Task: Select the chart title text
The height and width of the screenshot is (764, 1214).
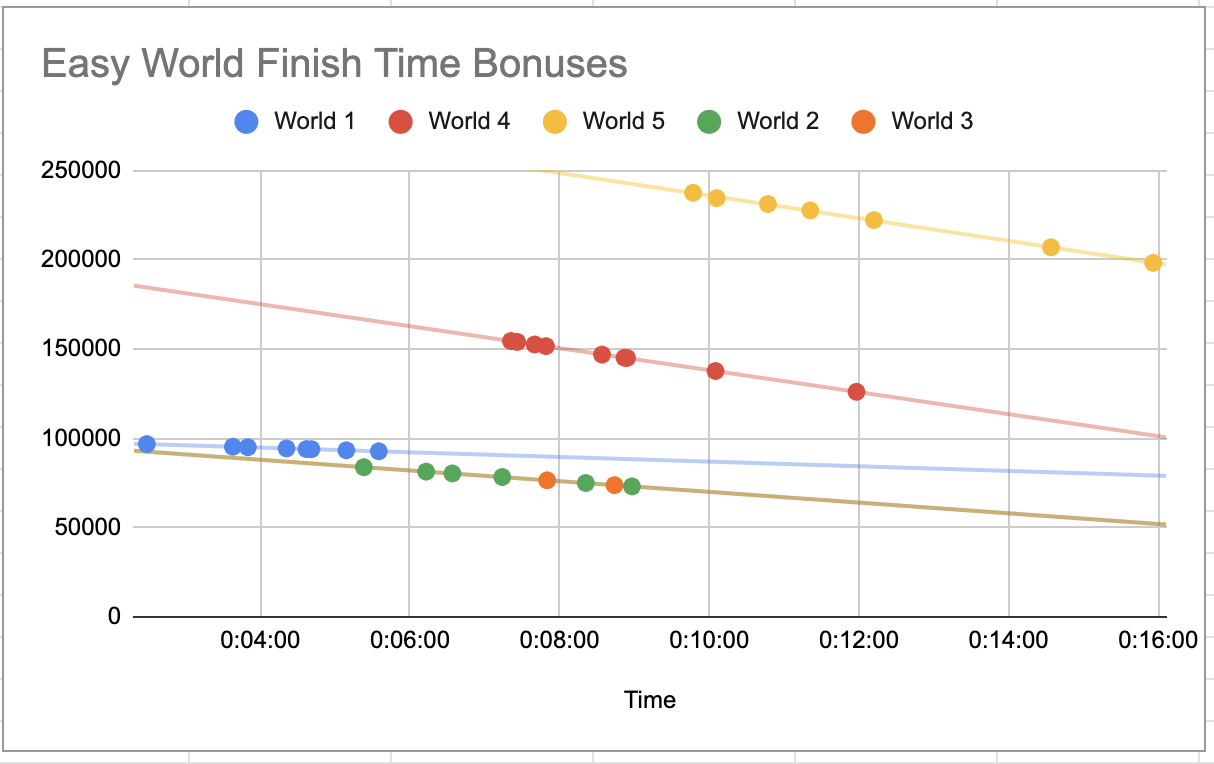Action: (x=334, y=65)
